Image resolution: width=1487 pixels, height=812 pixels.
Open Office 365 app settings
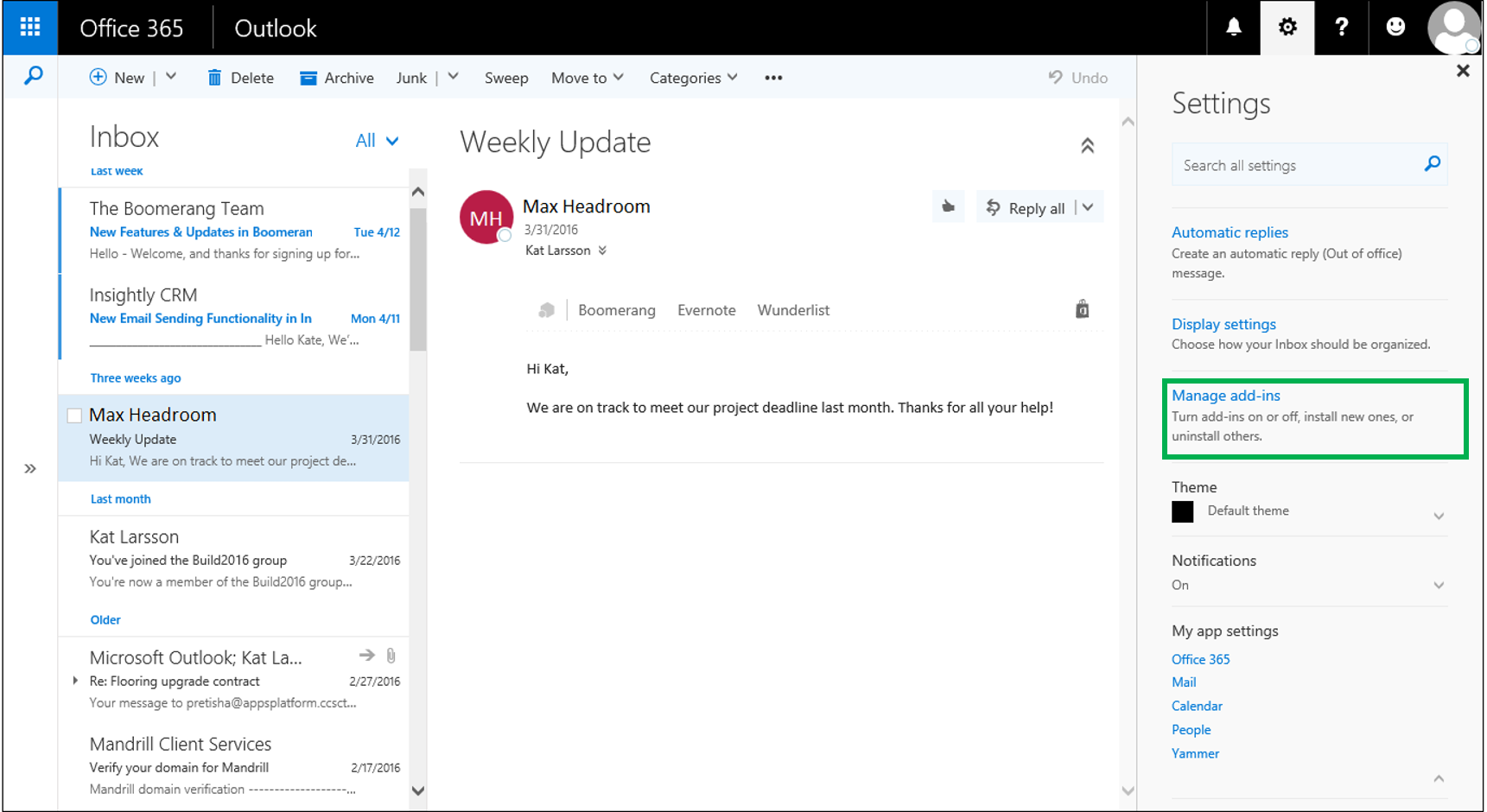click(1200, 659)
